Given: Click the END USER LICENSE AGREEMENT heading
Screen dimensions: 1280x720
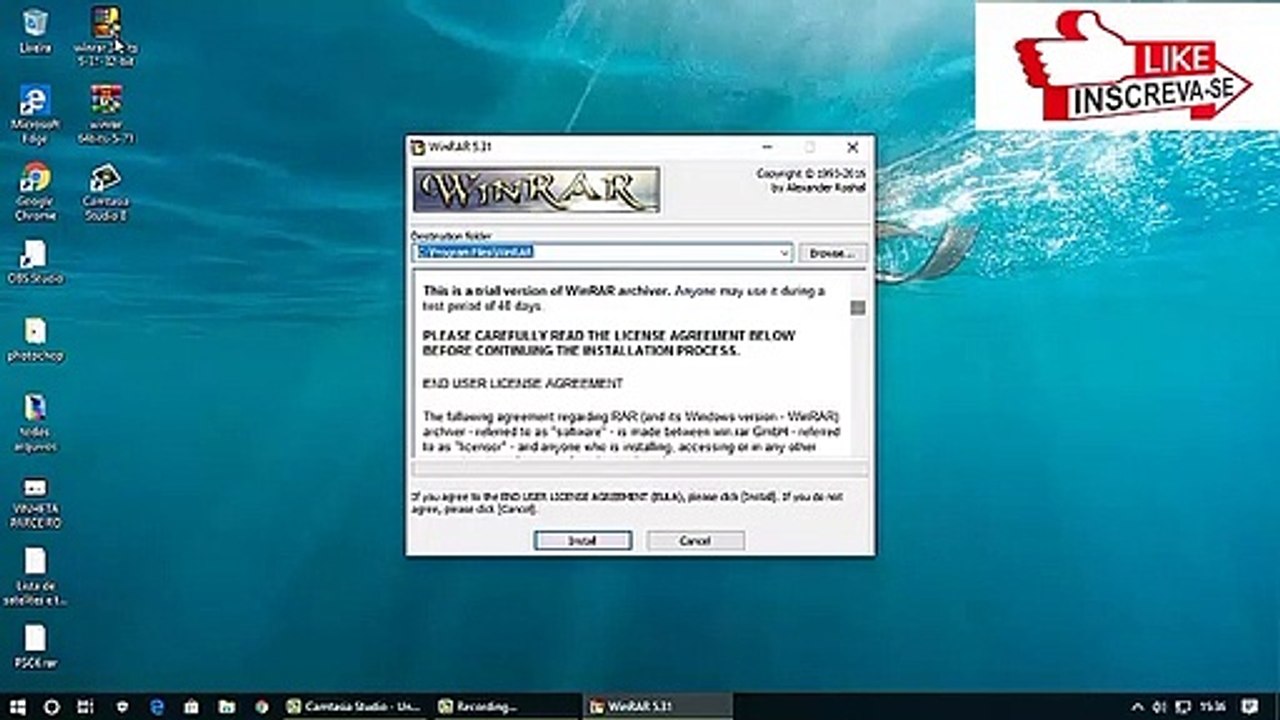Looking at the screenshot, I should tap(523, 383).
